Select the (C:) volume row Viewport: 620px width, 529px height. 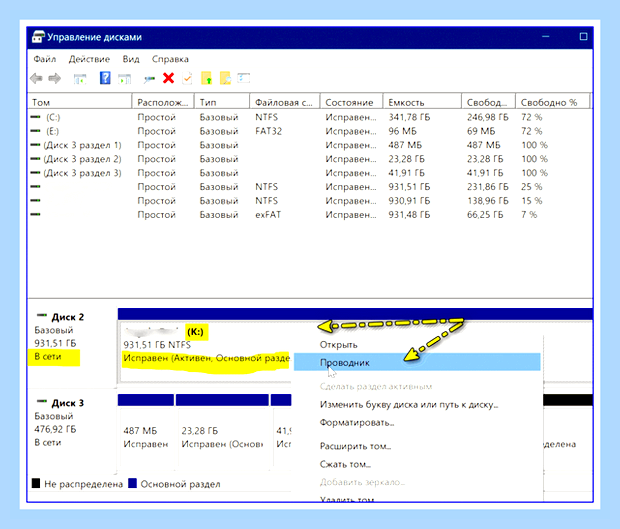[310, 117]
